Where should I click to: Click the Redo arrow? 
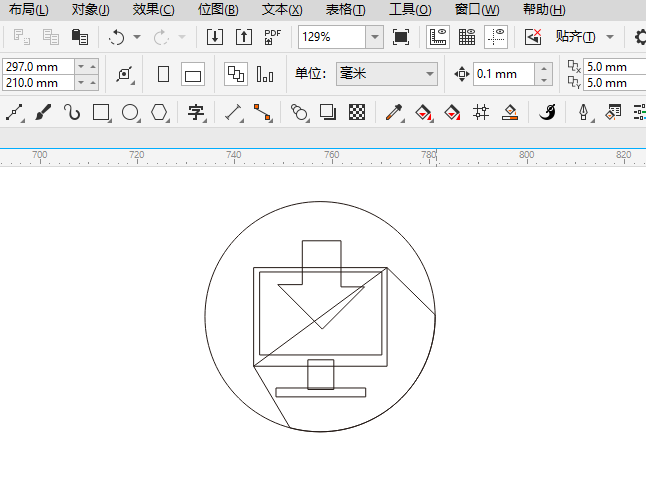(x=161, y=37)
